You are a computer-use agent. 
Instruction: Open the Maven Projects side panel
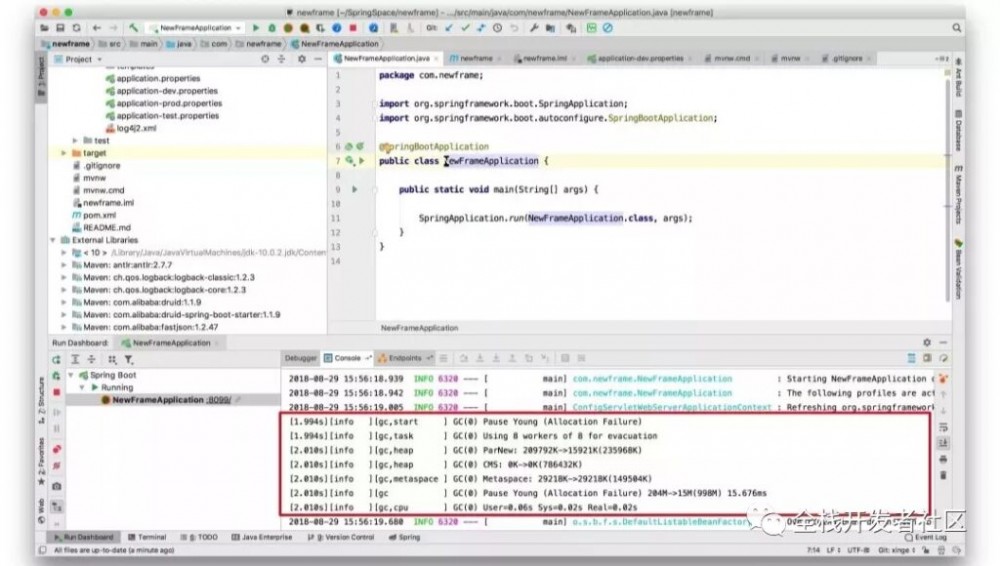click(x=958, y=195)
